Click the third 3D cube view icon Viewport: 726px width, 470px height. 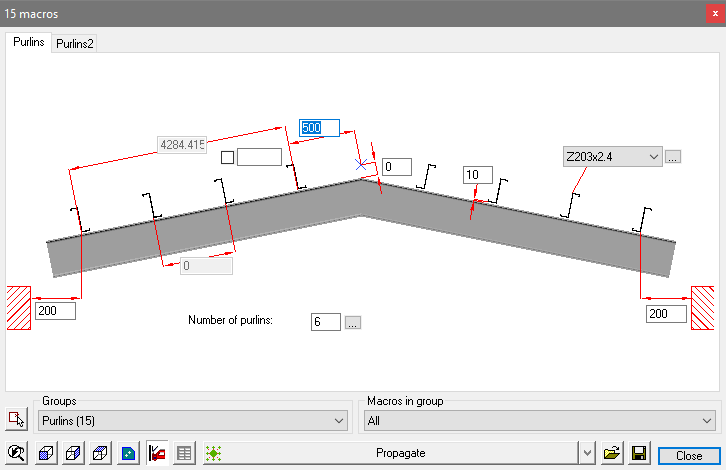[100, 454]
